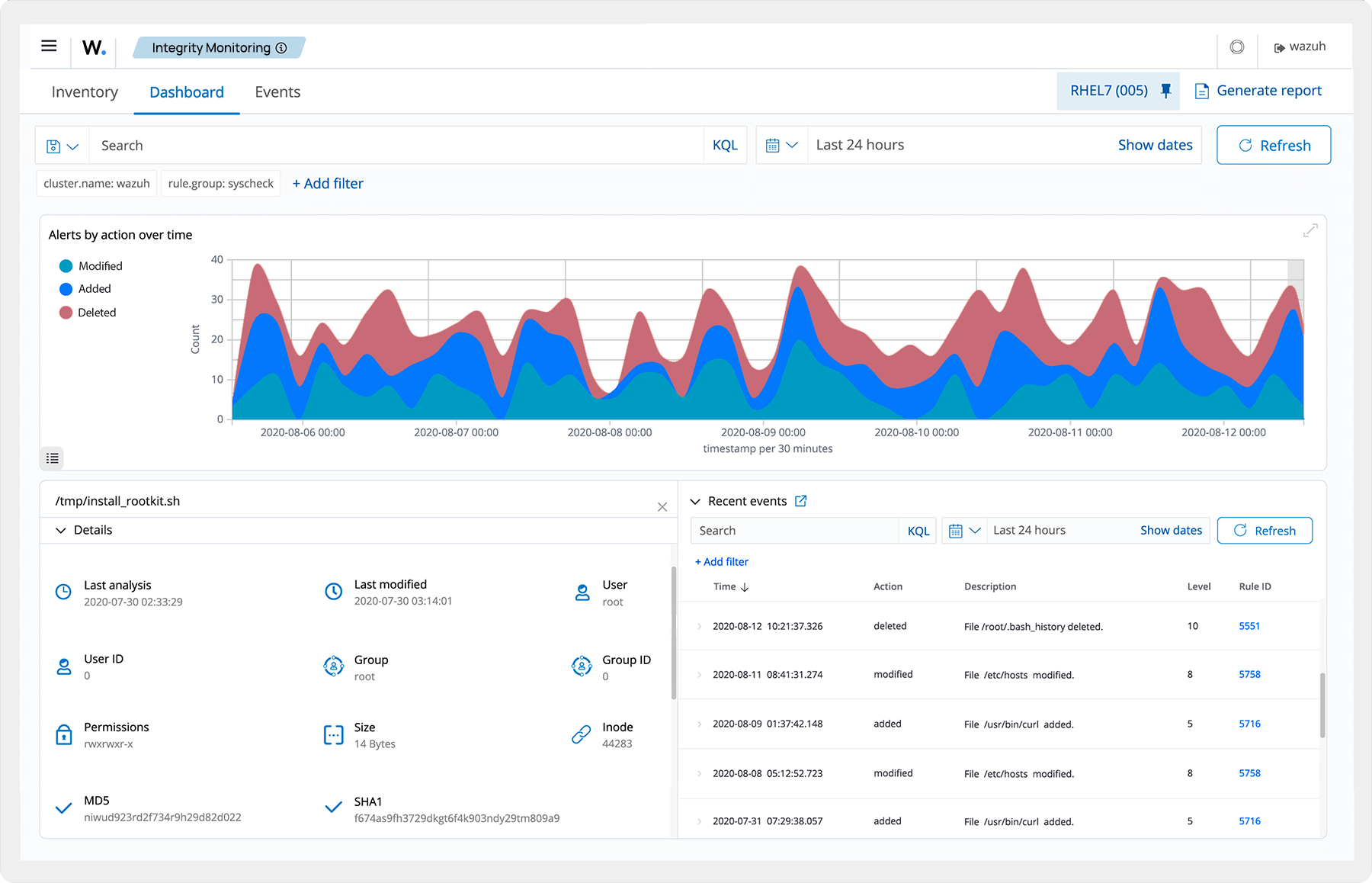Switch to the Events tab
The image size is (1372, 883).
[x=277, y=92]
